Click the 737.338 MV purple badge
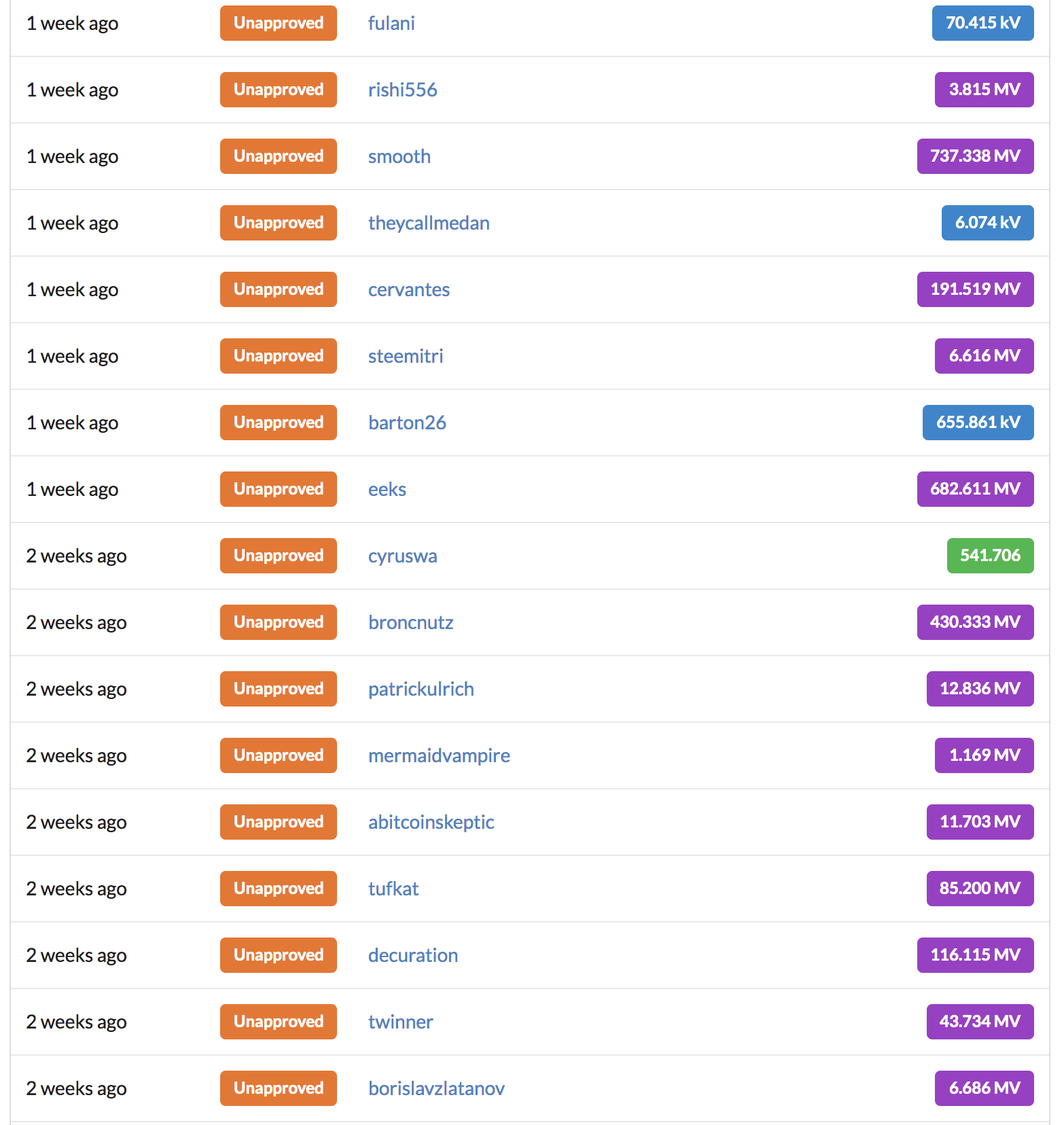This screenshot has height=1125, width=1064. pyautogui.click(x=976, y=156)
